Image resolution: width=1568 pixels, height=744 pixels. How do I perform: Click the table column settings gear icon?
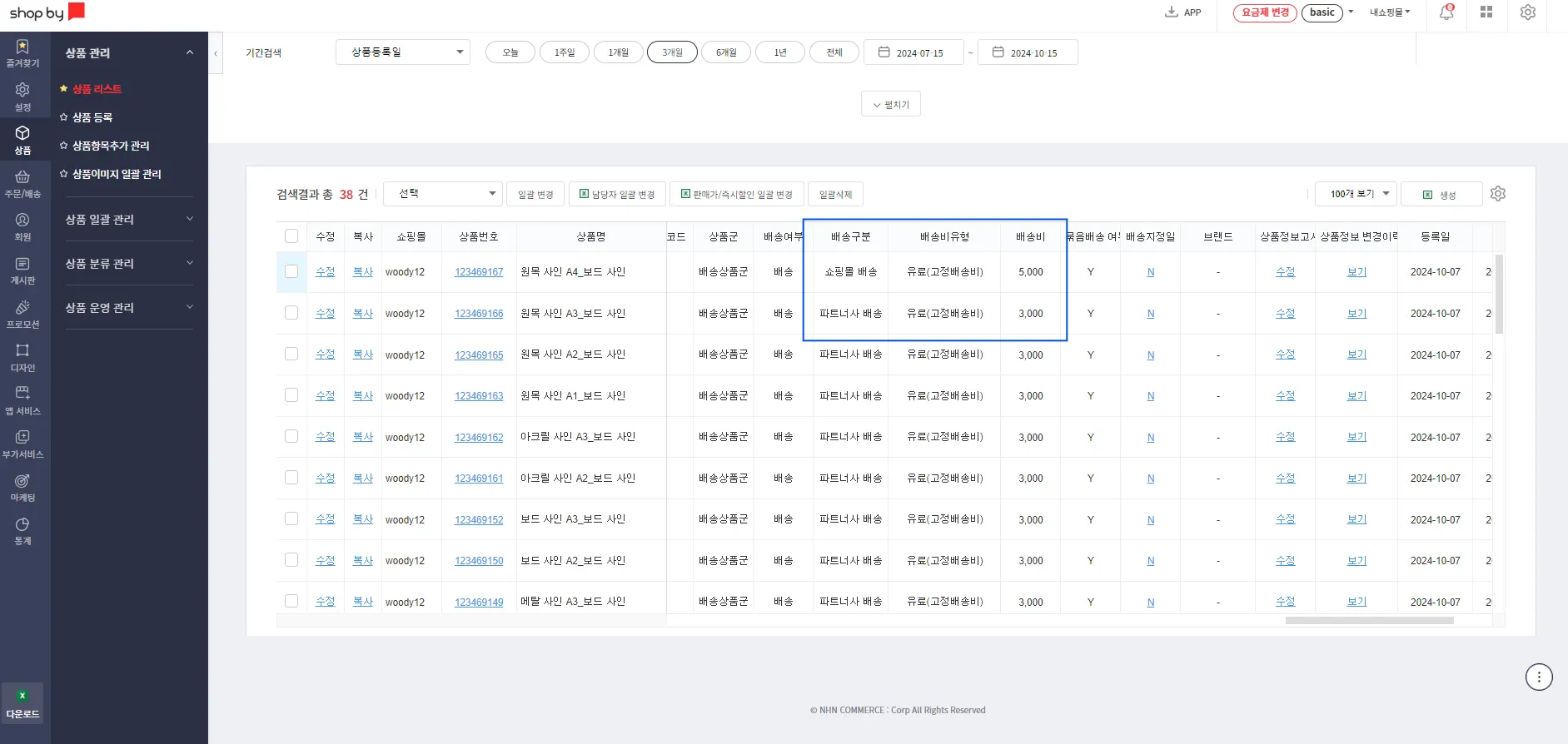tap(1498, 194)
